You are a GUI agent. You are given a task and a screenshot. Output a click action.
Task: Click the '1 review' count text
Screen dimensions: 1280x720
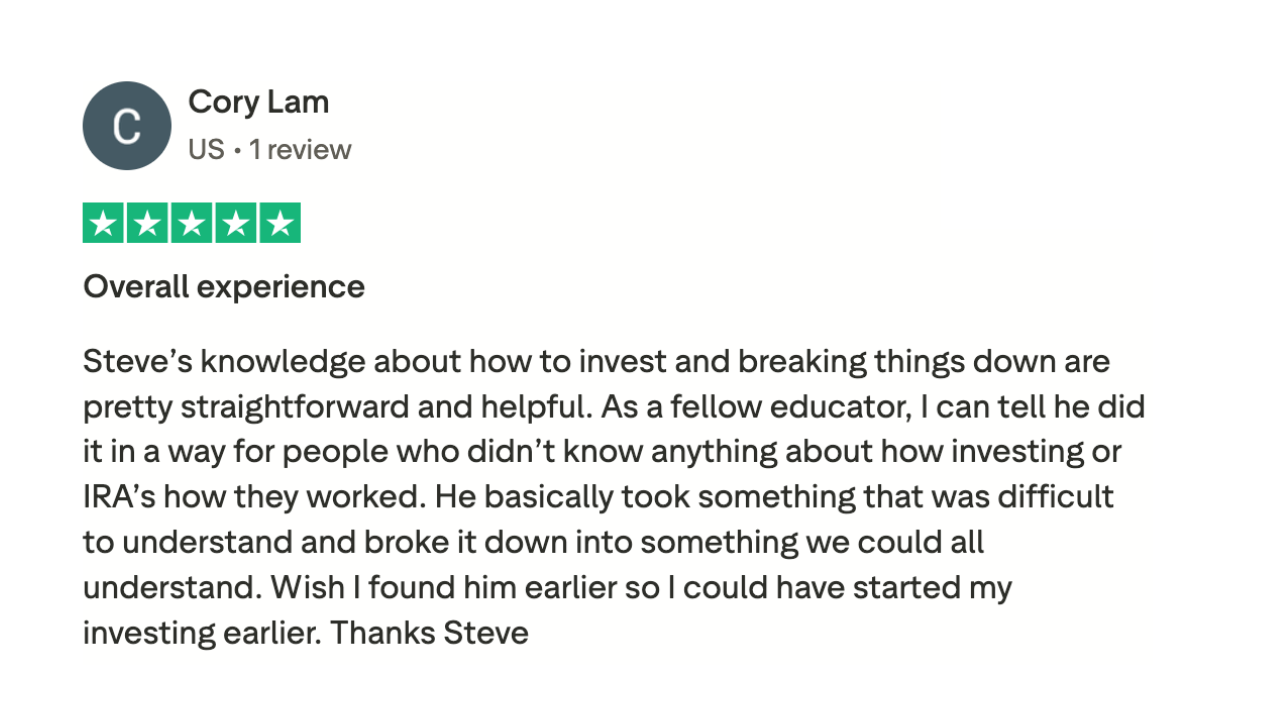pyautogui.click(x=300, y=150)
